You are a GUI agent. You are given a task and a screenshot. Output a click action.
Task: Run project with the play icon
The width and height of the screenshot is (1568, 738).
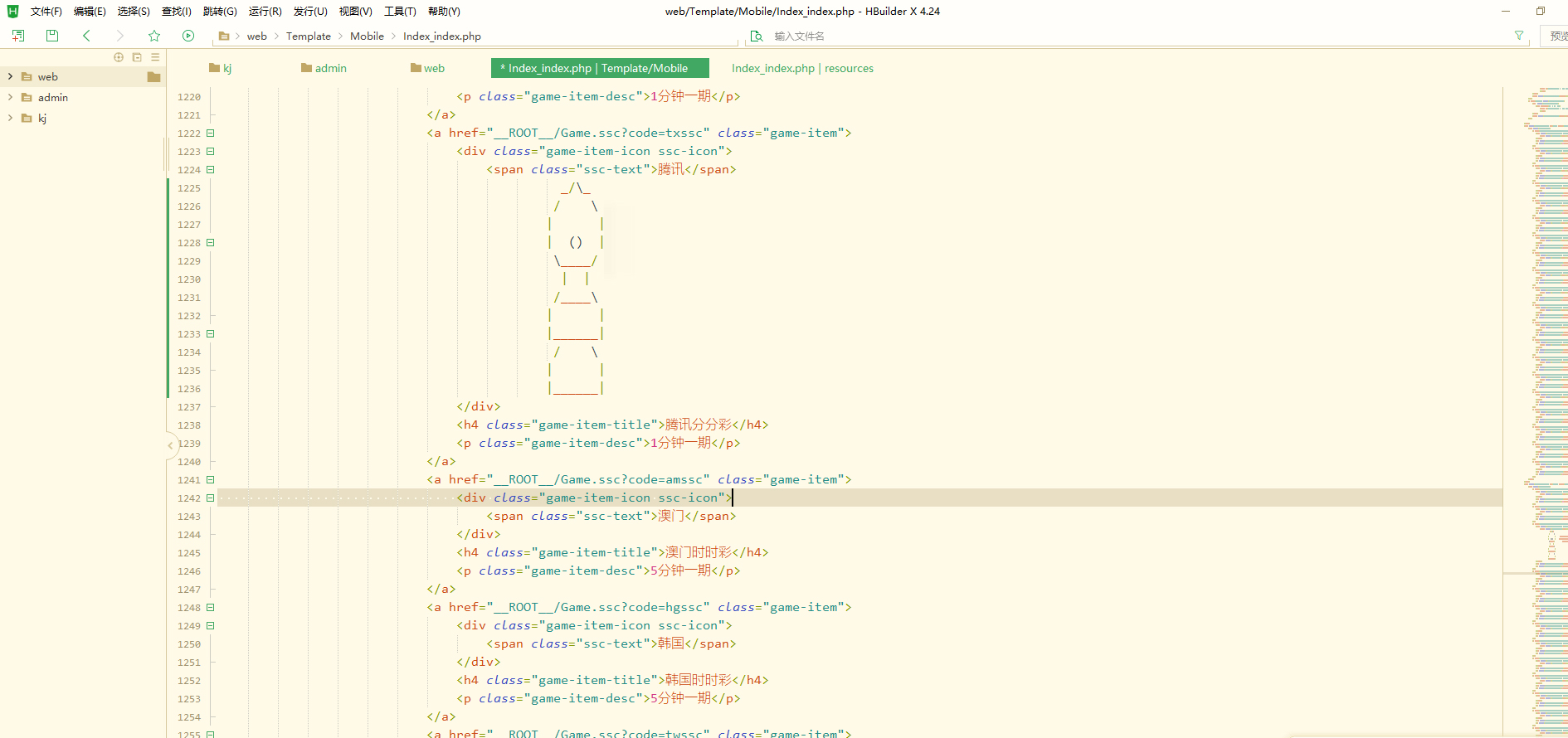pos(188,36)
